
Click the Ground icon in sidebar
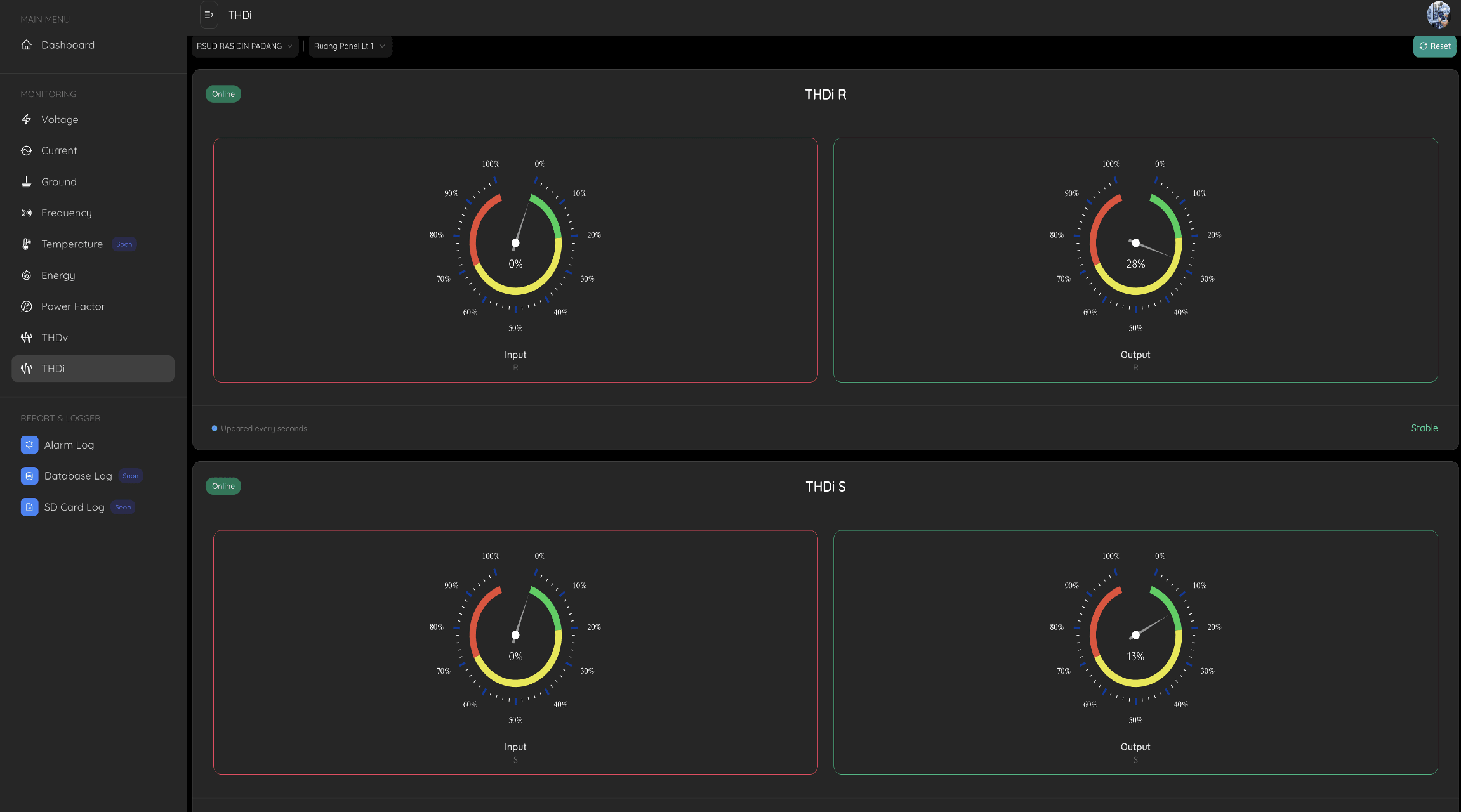(26, 182)
